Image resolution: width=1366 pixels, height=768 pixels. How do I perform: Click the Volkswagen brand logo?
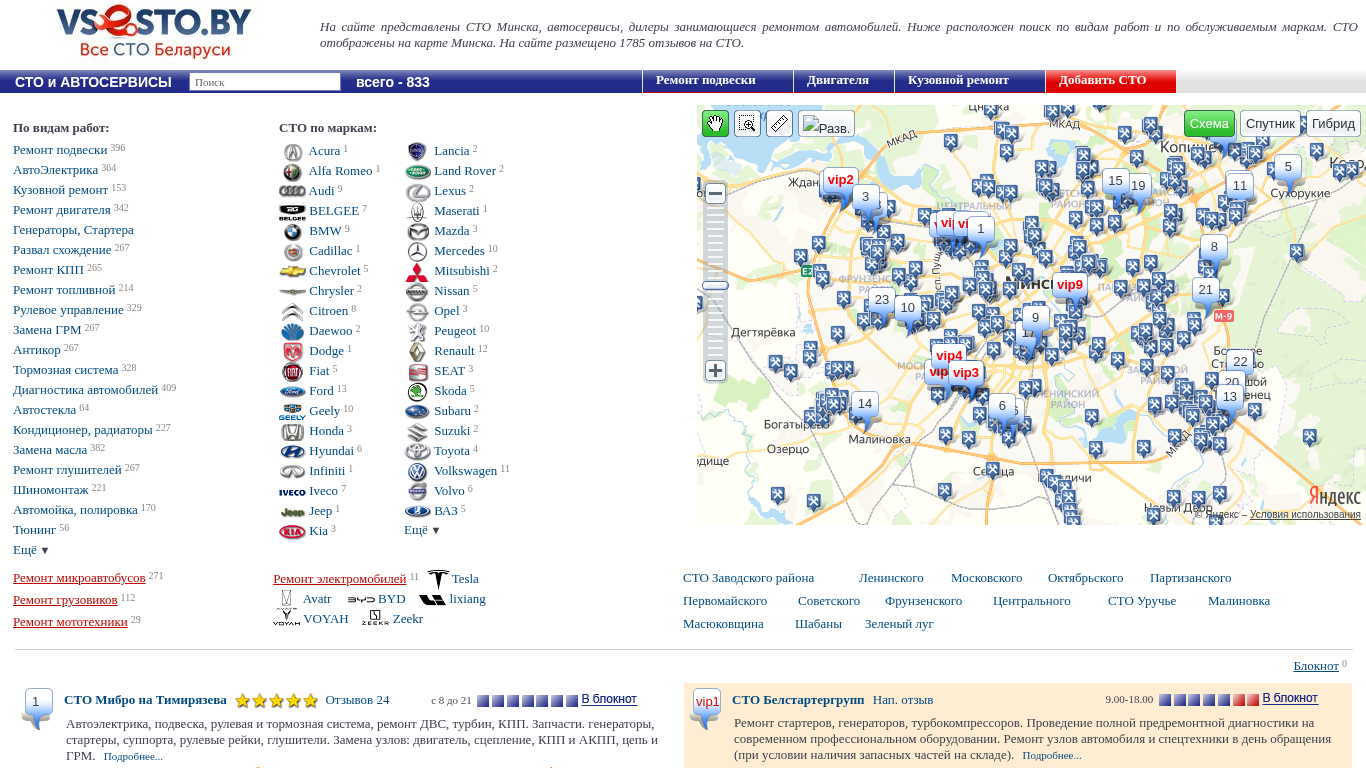(x=417, y=472)
